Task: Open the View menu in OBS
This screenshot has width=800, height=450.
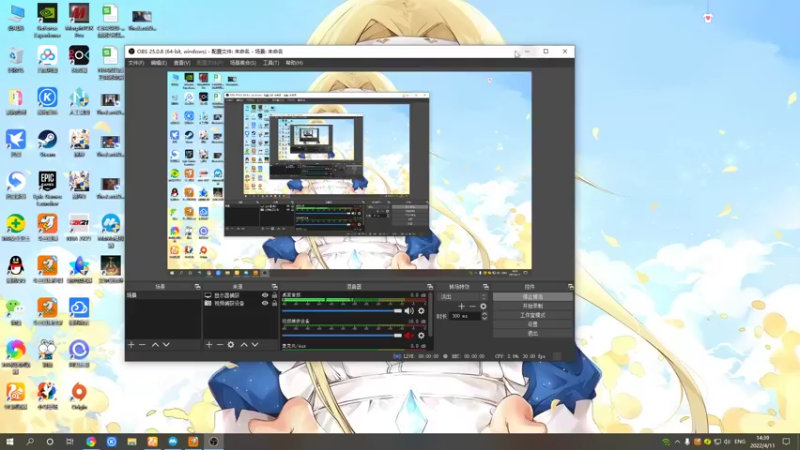Action: 182,63
